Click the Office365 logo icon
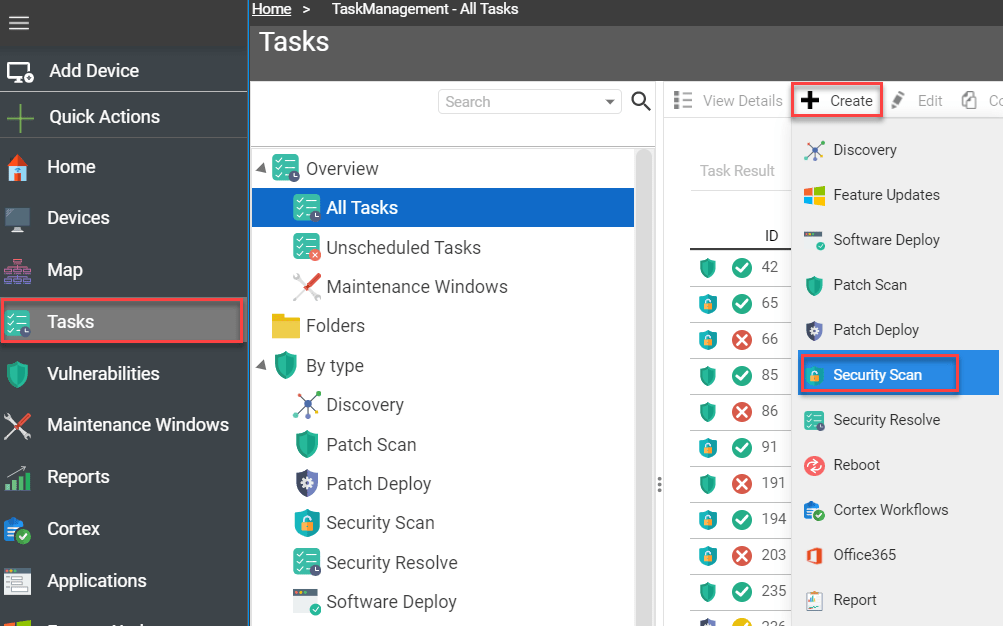The width and height of the screenshot is (1003, 626). [814, 556]
